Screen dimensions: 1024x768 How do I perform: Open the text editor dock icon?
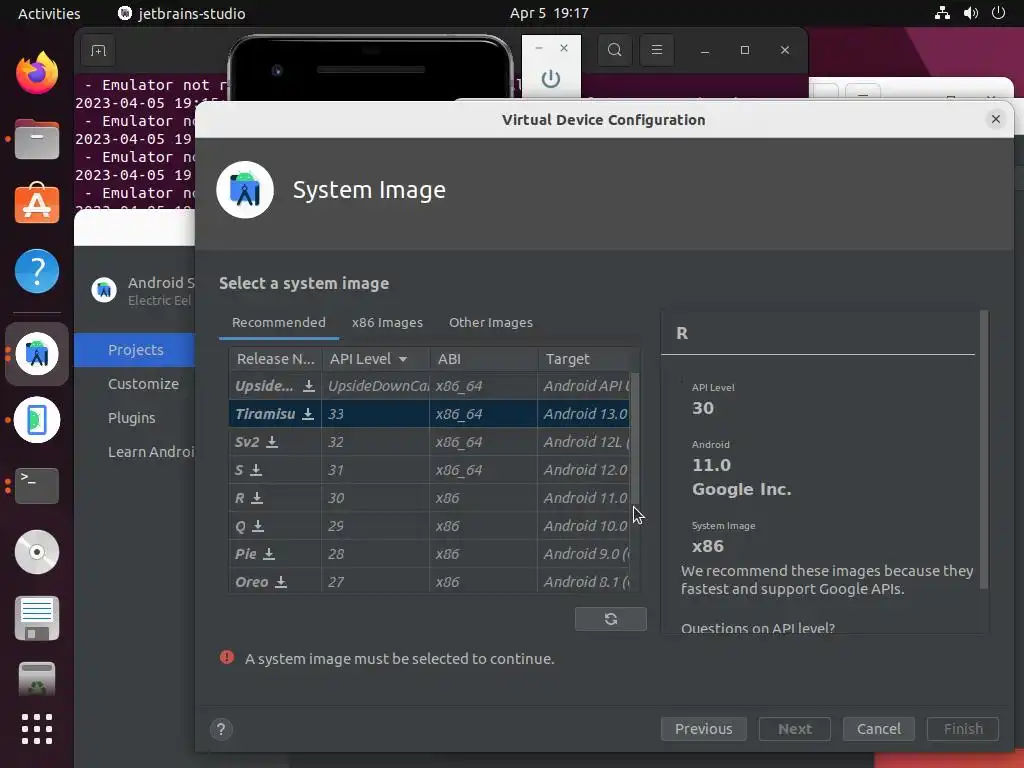click(37, 618)
